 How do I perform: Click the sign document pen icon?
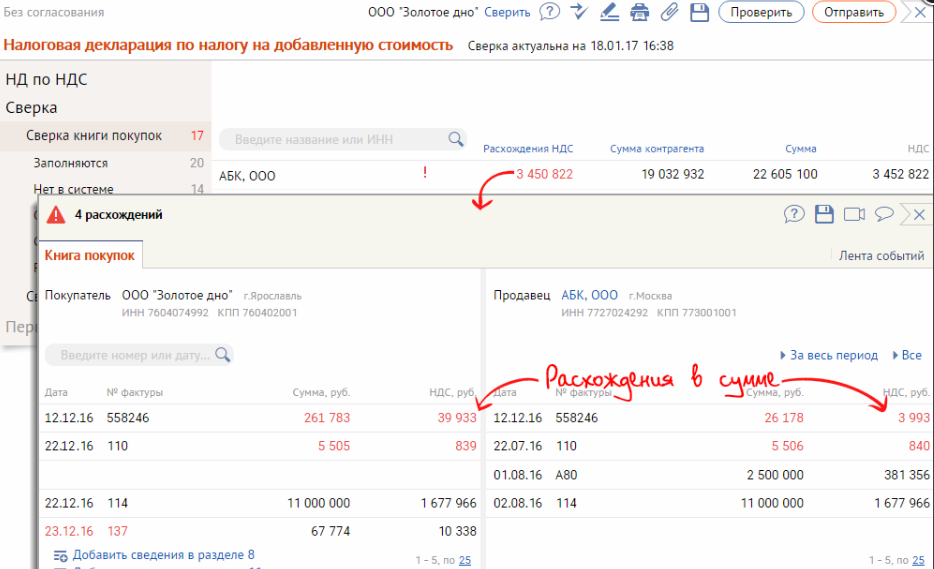click(609, 12)
